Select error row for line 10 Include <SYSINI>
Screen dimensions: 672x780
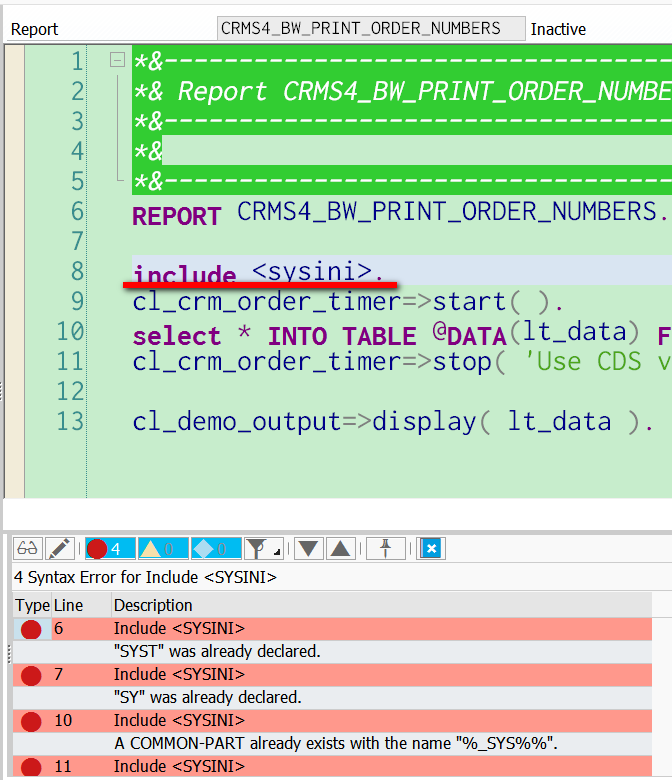coord(332,720)
